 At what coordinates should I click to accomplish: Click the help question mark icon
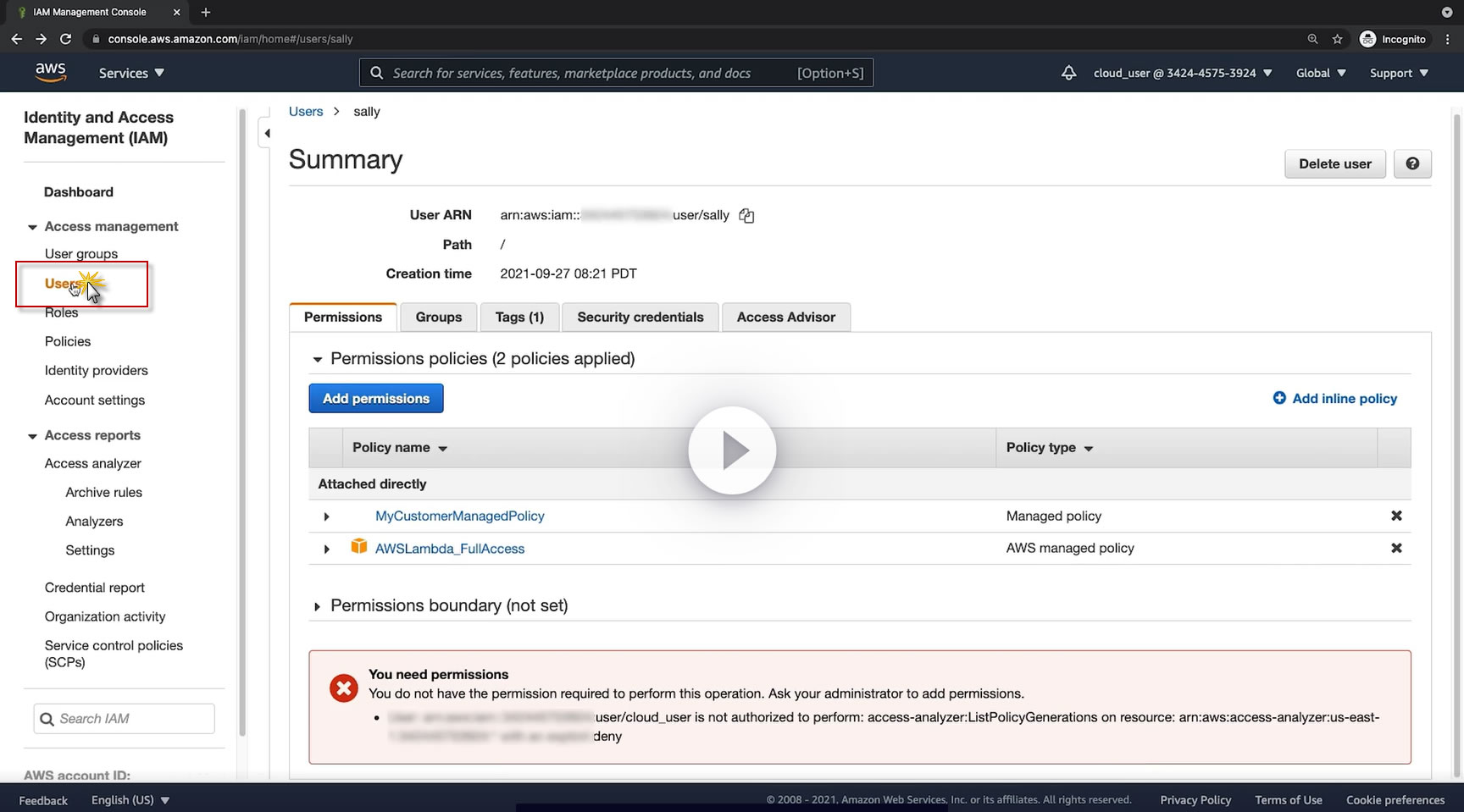[x=1412, y=164]
